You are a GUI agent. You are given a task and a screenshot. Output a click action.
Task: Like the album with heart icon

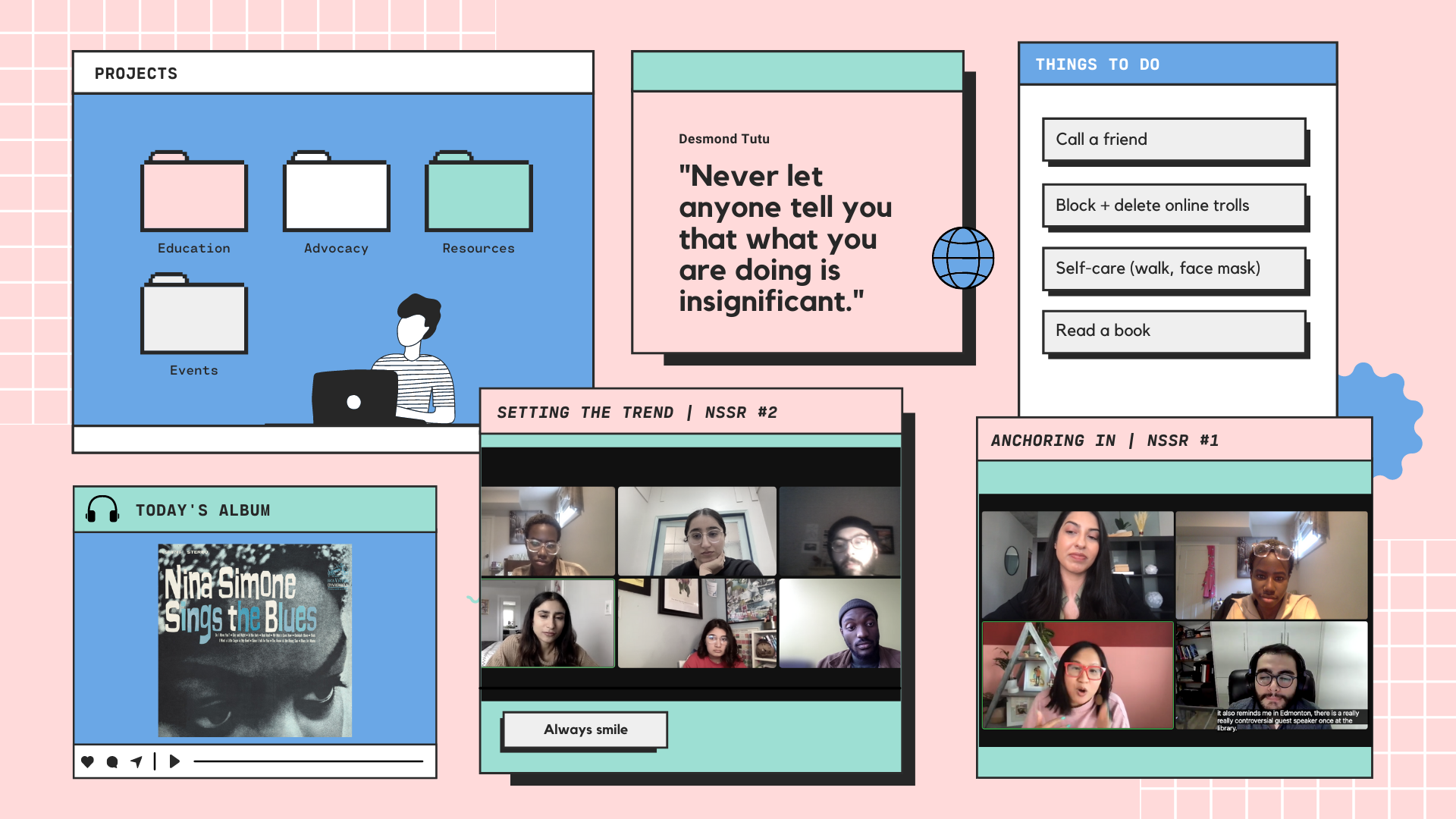[x=88, y=761]
